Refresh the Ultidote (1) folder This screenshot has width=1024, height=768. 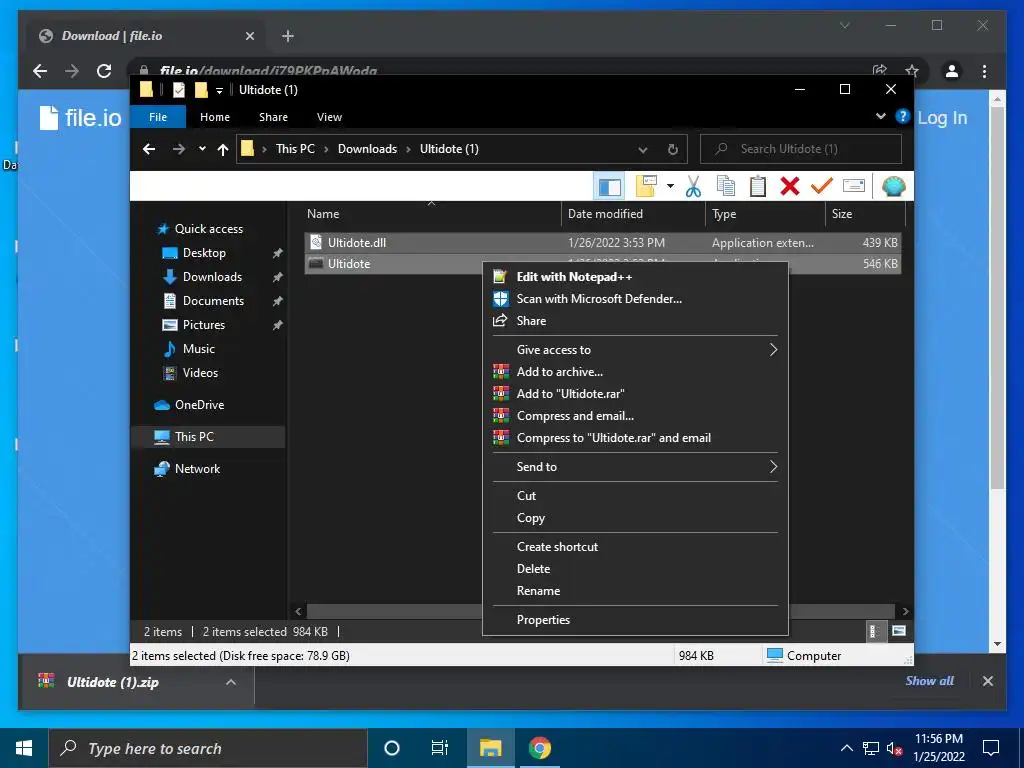(673, 150)
